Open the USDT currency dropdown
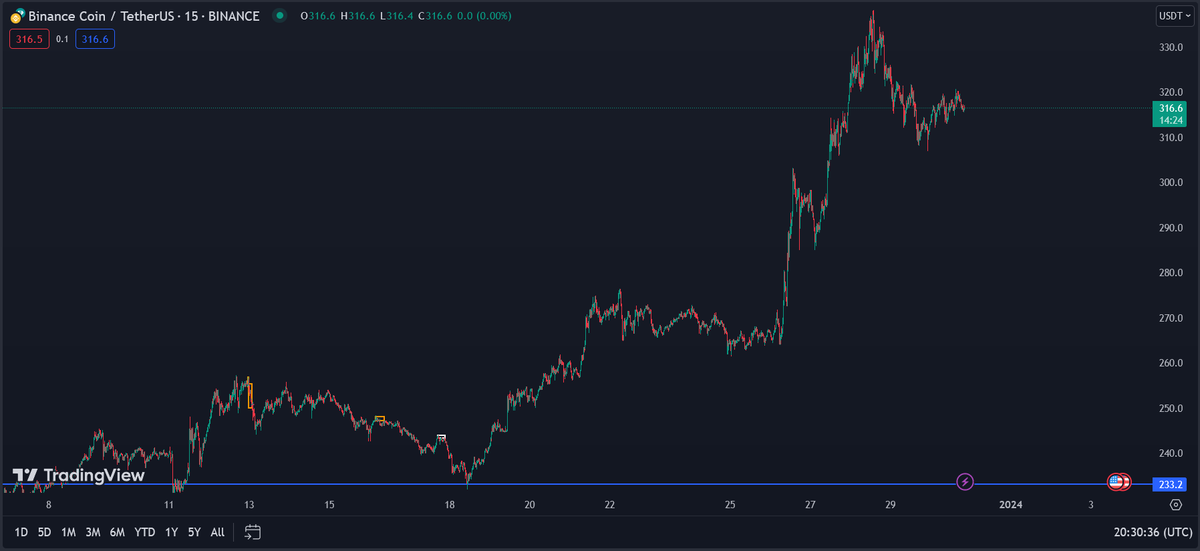Image resolution: width=1200 pixels, height=551 pixels. tap(1174, 16)
